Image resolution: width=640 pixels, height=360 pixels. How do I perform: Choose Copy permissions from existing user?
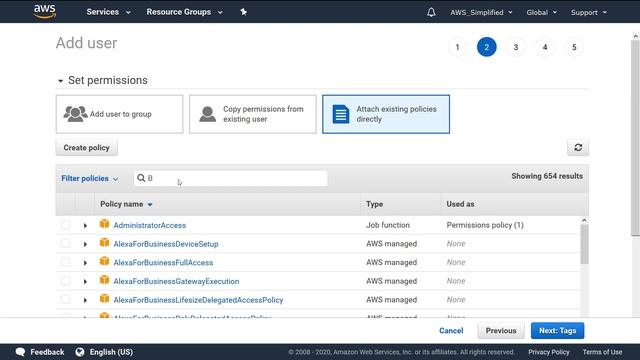click(253, 114)
